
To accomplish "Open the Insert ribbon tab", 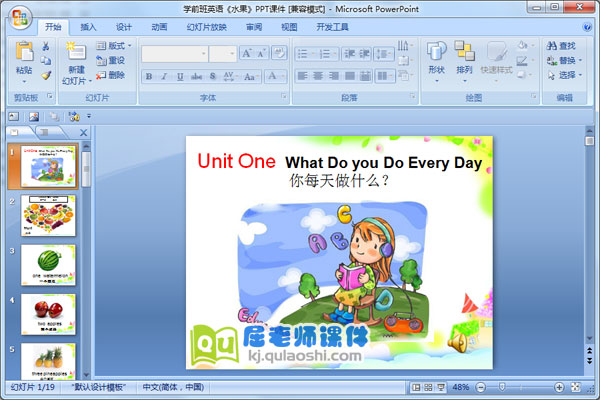I will click(x=88, y=27).
